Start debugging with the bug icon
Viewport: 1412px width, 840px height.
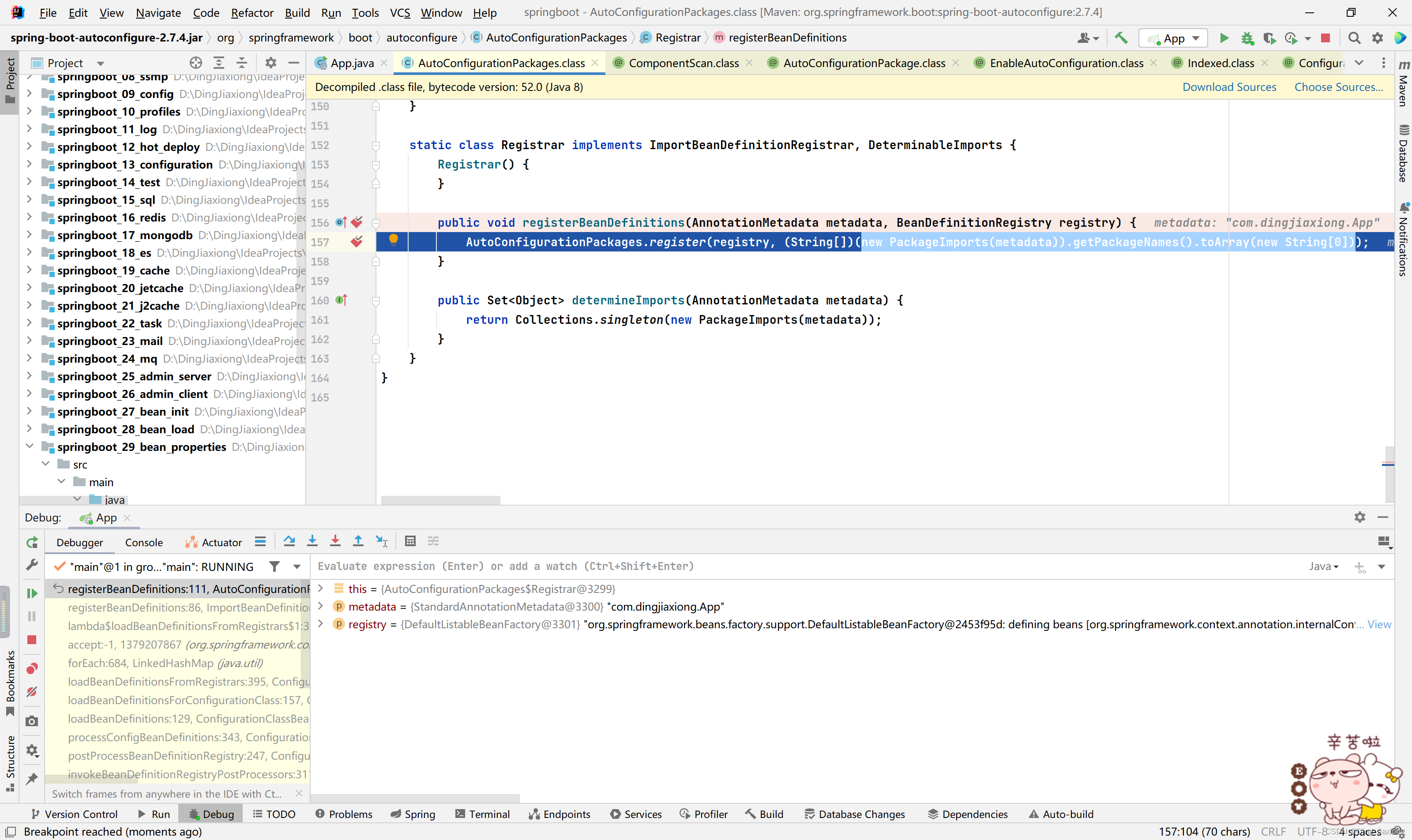click(x=1247, y=38)
